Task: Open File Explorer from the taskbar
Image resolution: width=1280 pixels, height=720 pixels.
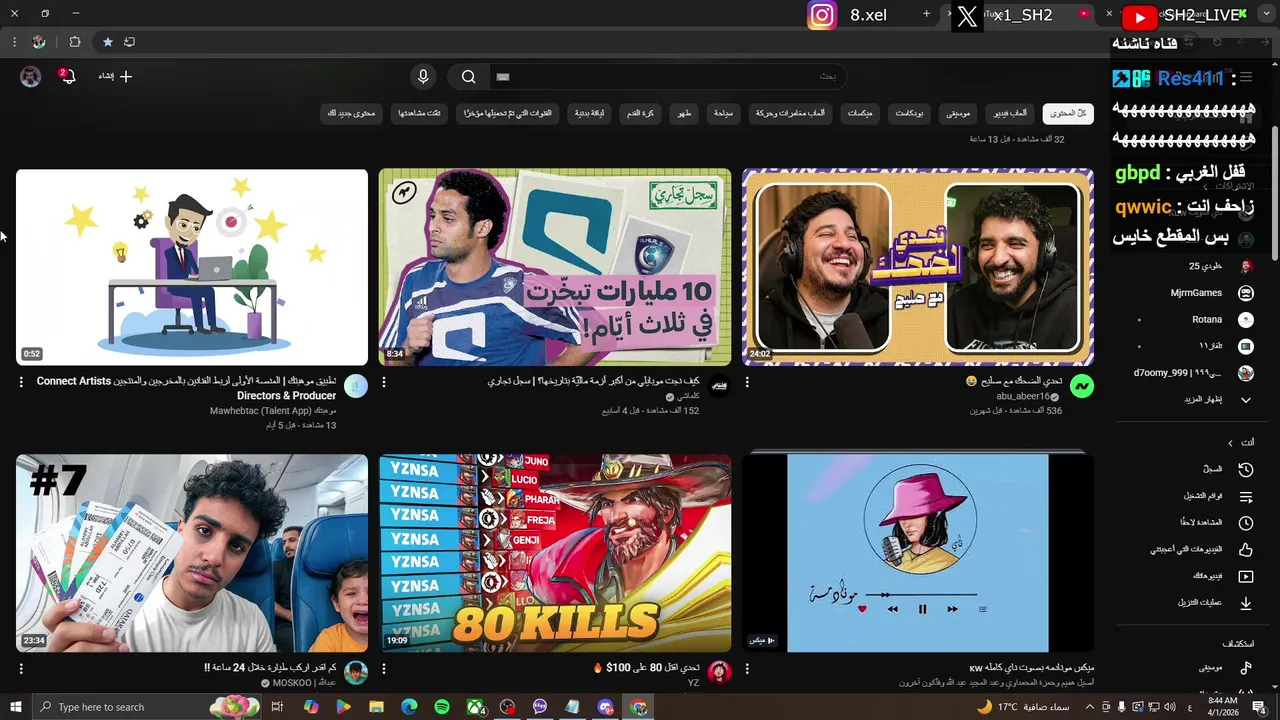Action: click(376, 707)
